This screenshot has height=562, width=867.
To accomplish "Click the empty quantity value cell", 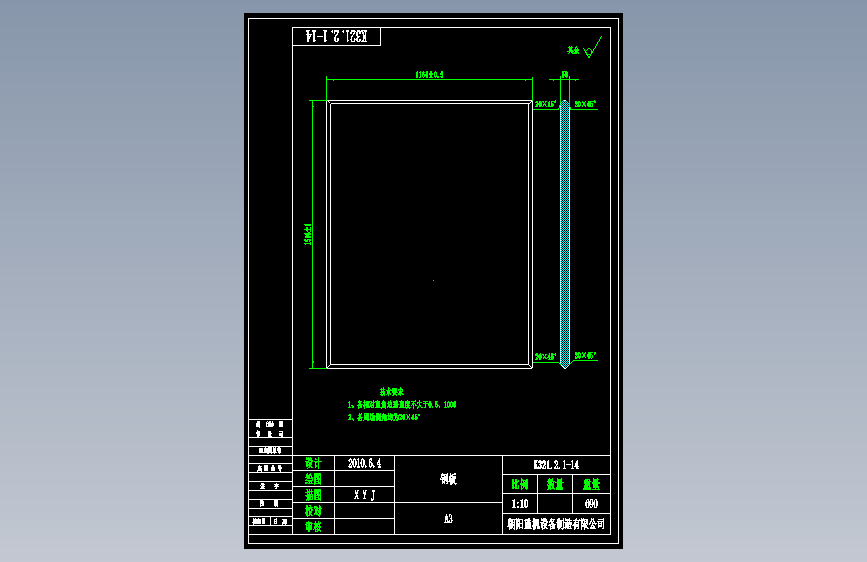I will (555, 504).
